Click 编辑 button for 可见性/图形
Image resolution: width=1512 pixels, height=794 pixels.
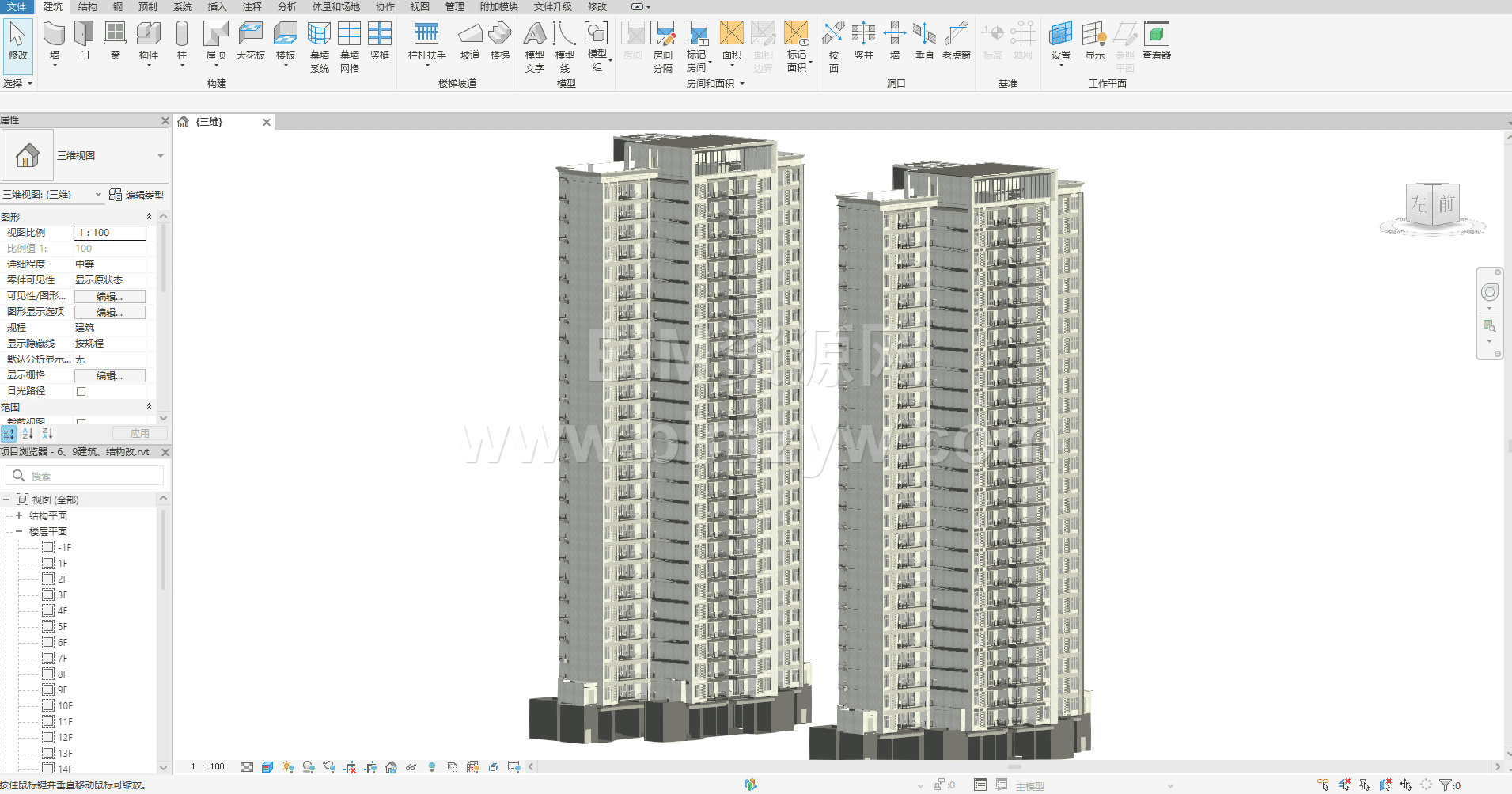109,296
